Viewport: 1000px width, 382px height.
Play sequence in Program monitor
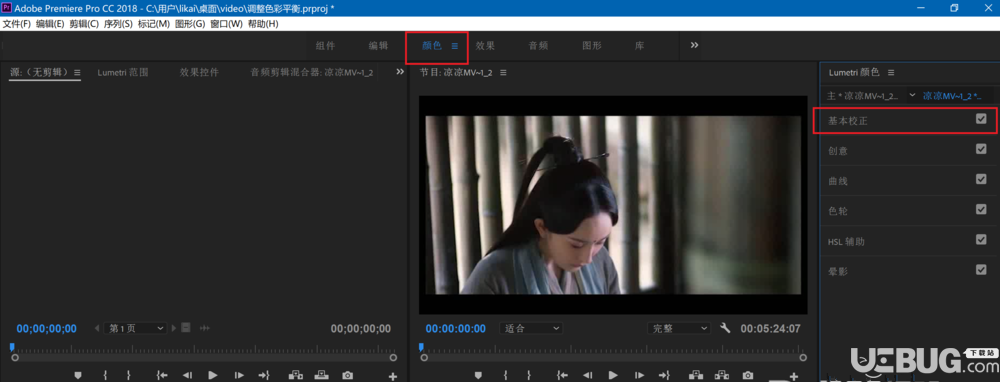coord(614,375)
